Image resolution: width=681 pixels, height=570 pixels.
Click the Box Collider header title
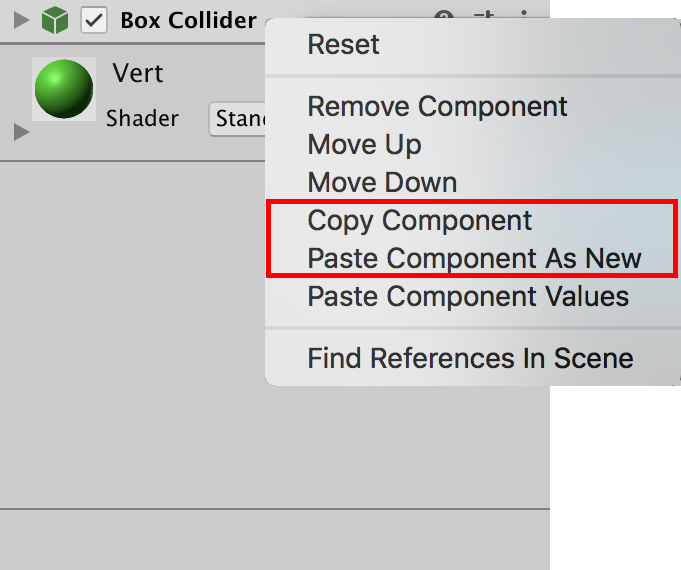pyautogui.click(x=188, y=20)
